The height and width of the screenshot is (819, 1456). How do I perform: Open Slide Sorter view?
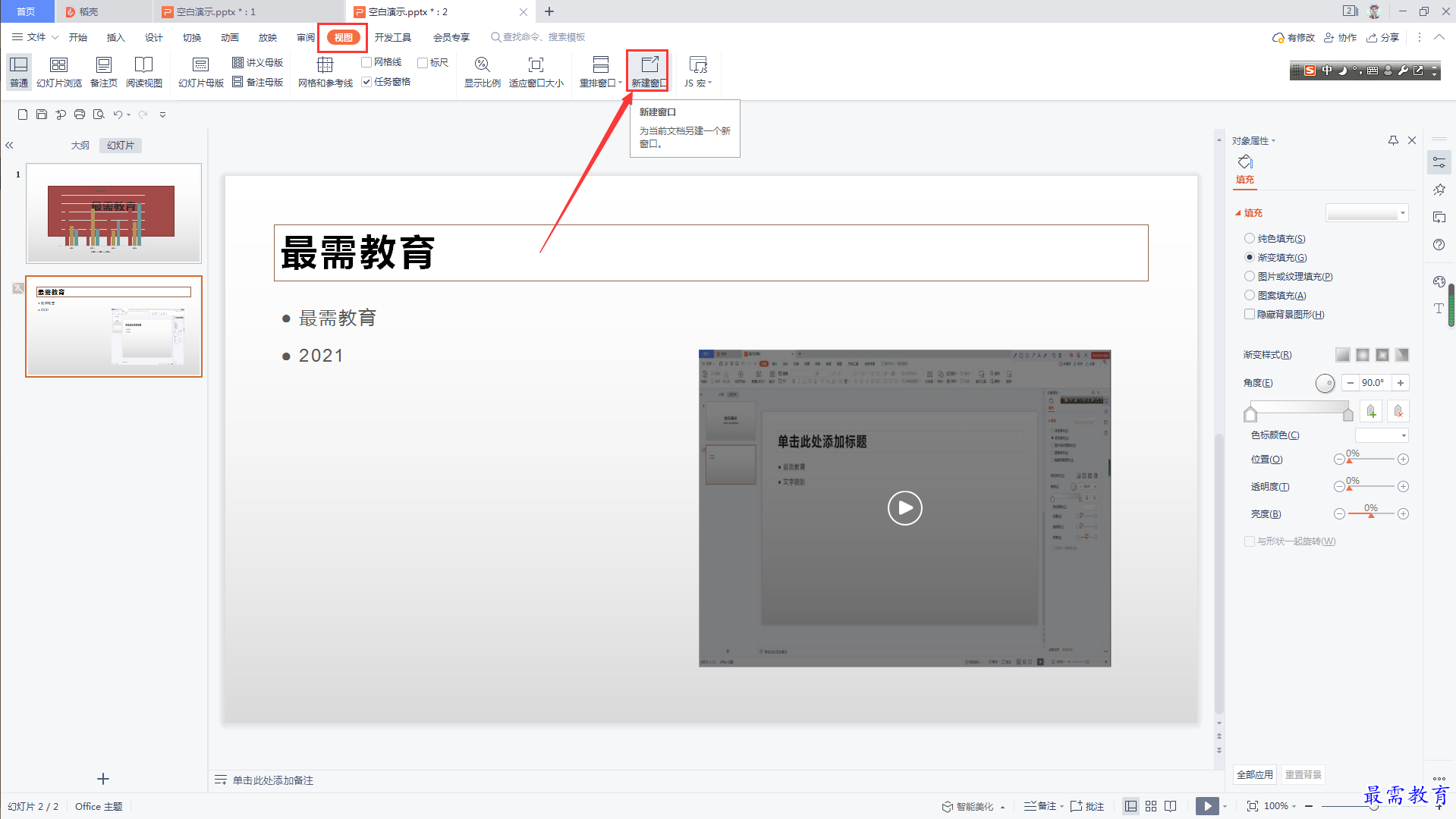[x=59, y=71]
